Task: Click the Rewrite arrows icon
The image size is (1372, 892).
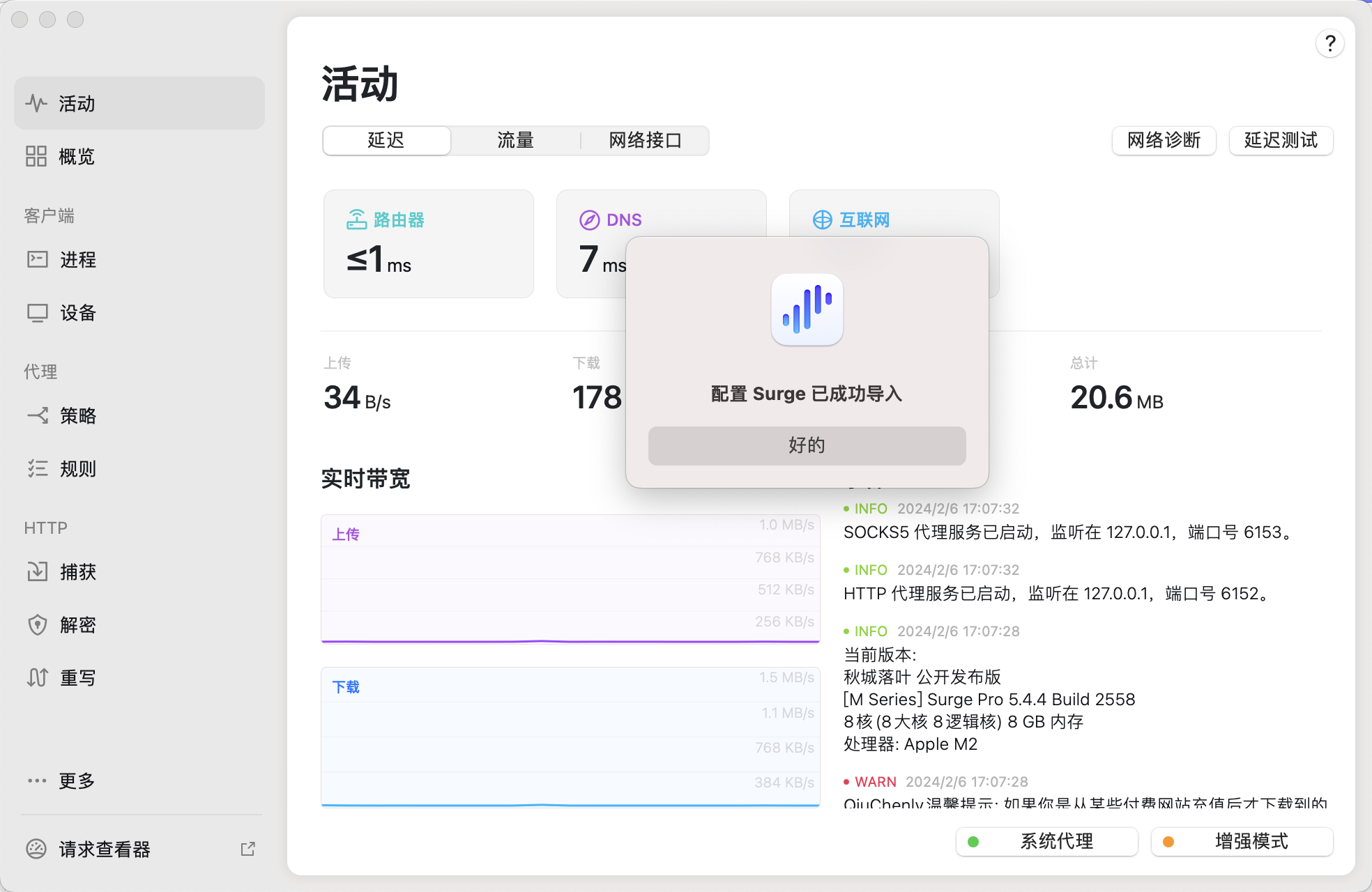Action: click(x=38, y=678)
